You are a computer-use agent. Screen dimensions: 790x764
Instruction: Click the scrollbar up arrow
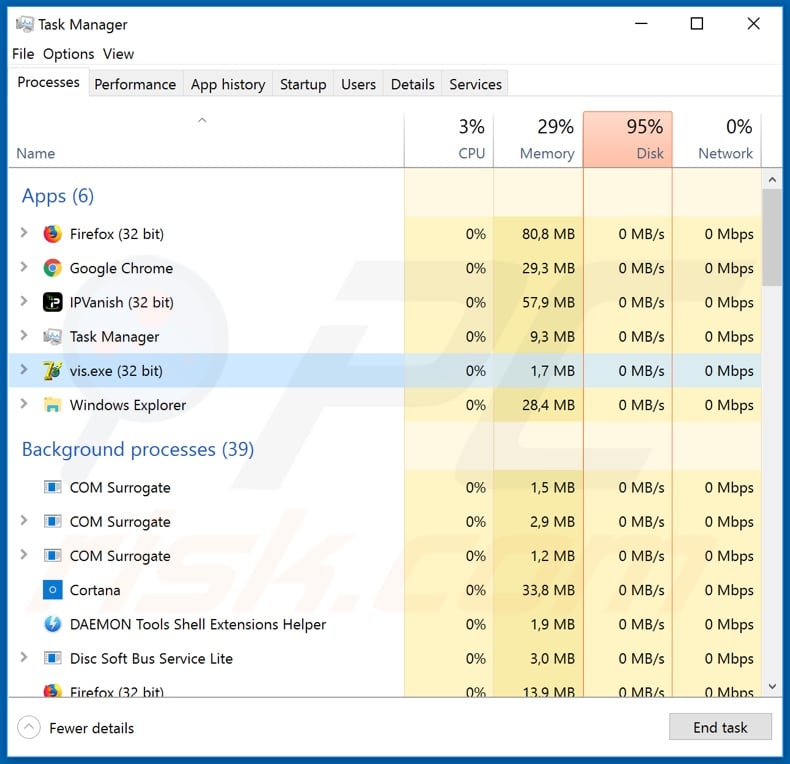(772, 179)
